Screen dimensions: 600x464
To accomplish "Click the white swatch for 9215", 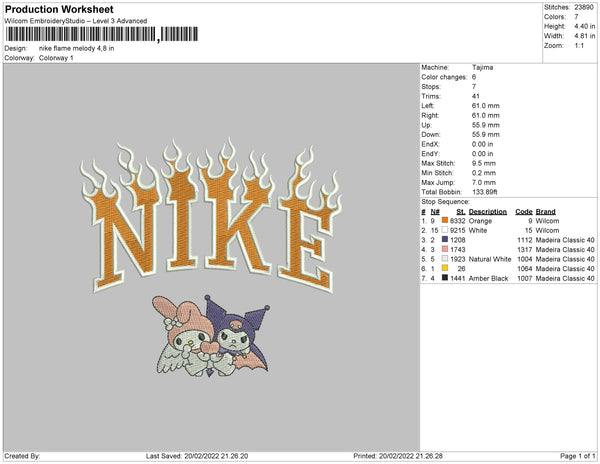I will click(x=445, y=230).
